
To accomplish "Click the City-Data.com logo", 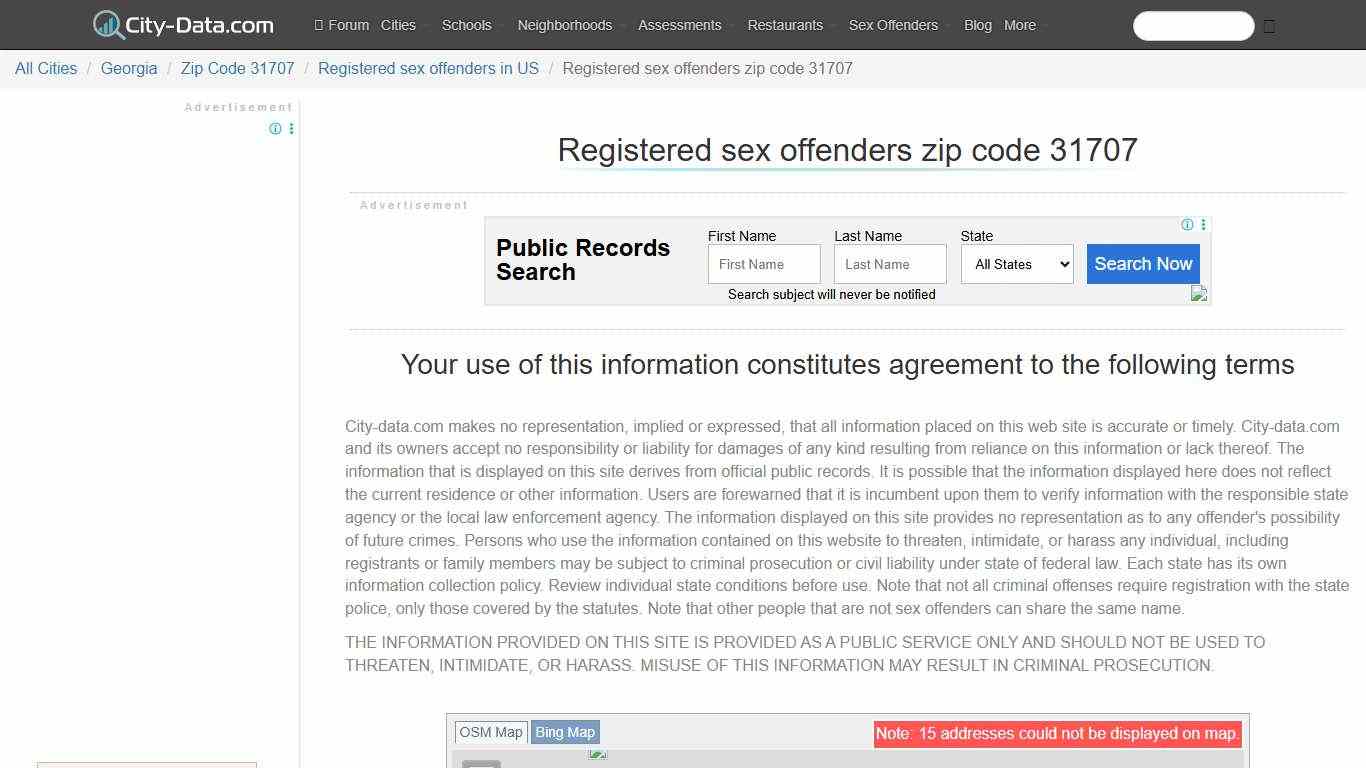I will pos(182,24).
